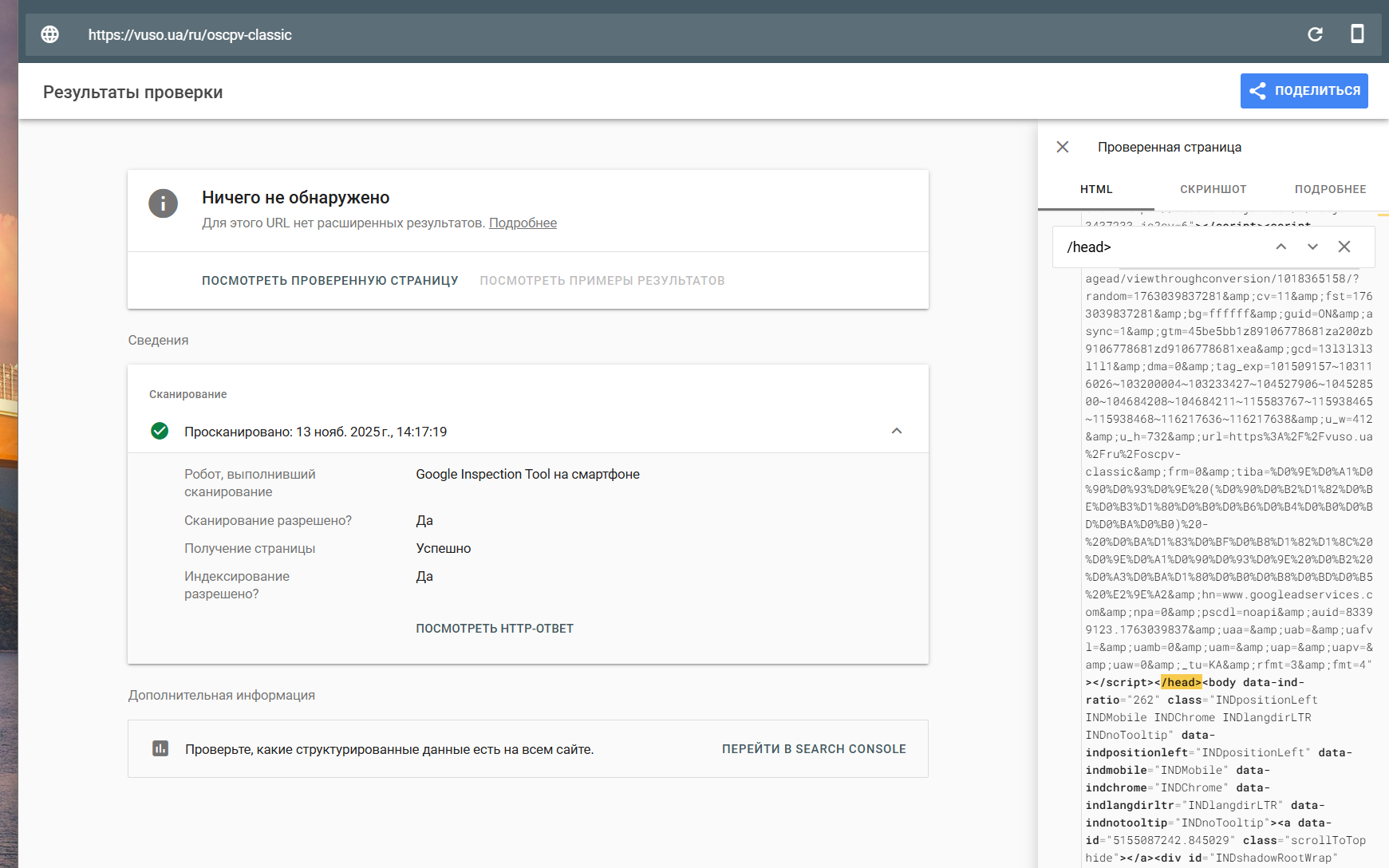Click ПОСМОТРЕТЬ HTTP-ОТВЕТ button
The width and height of the screenshot is (1389, 868).
(495, 629)
